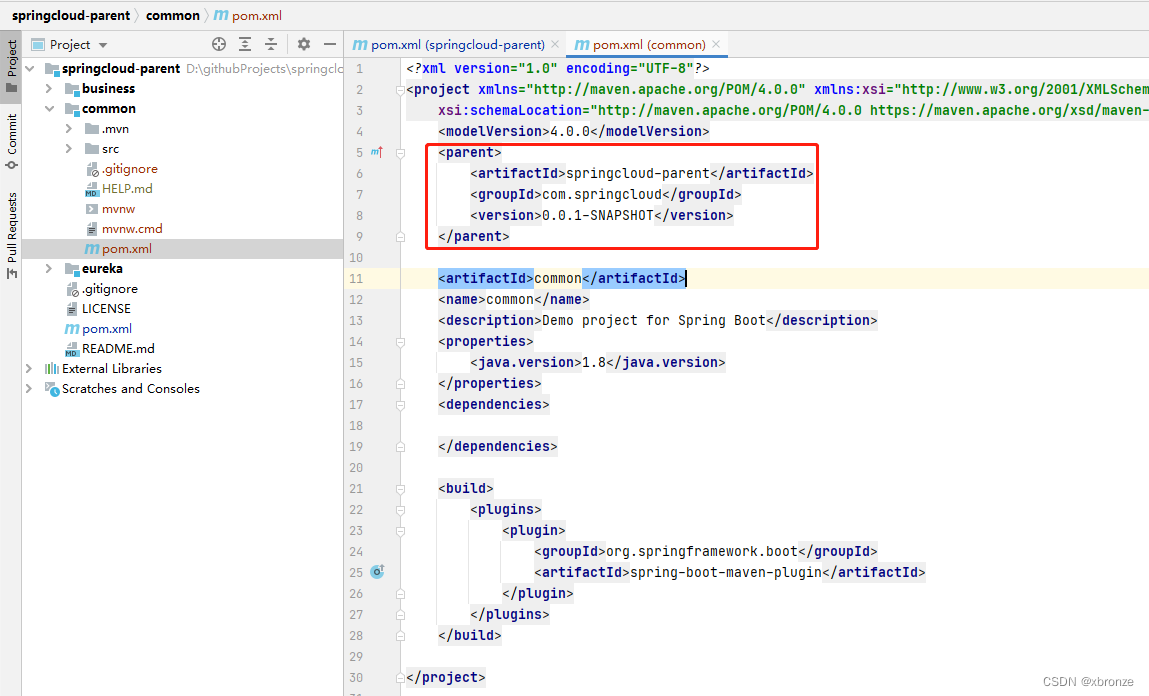Select highlighted pom.xml under common
Viewport: 1149px width, 696px height.
pyautogui.click(x=127, y=249)
